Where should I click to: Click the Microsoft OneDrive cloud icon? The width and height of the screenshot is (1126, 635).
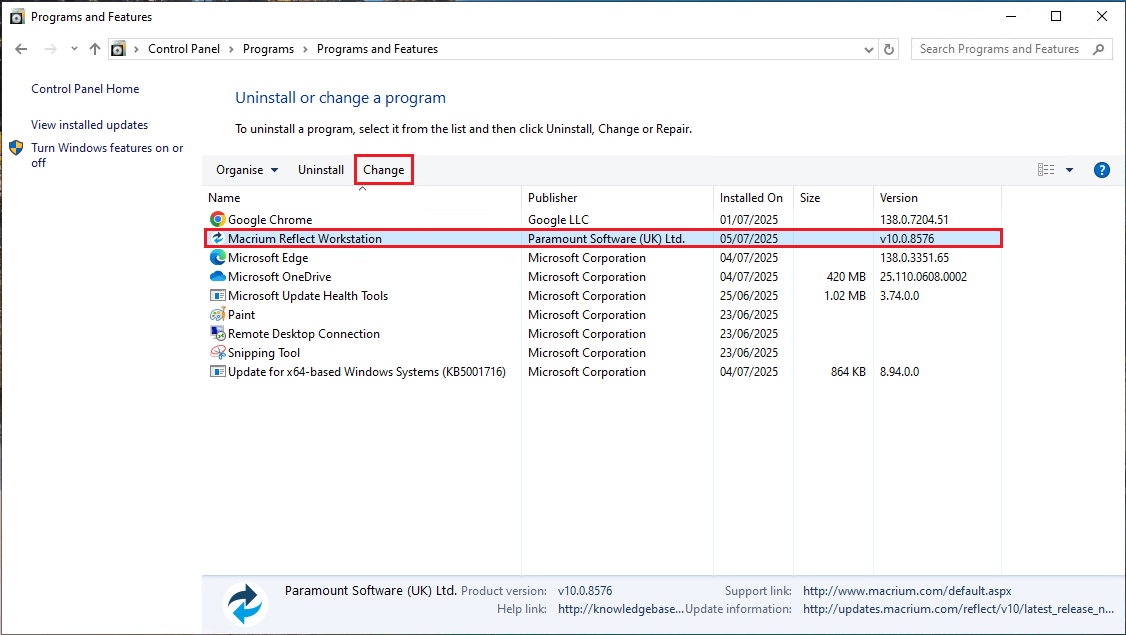tap(218, 277)
